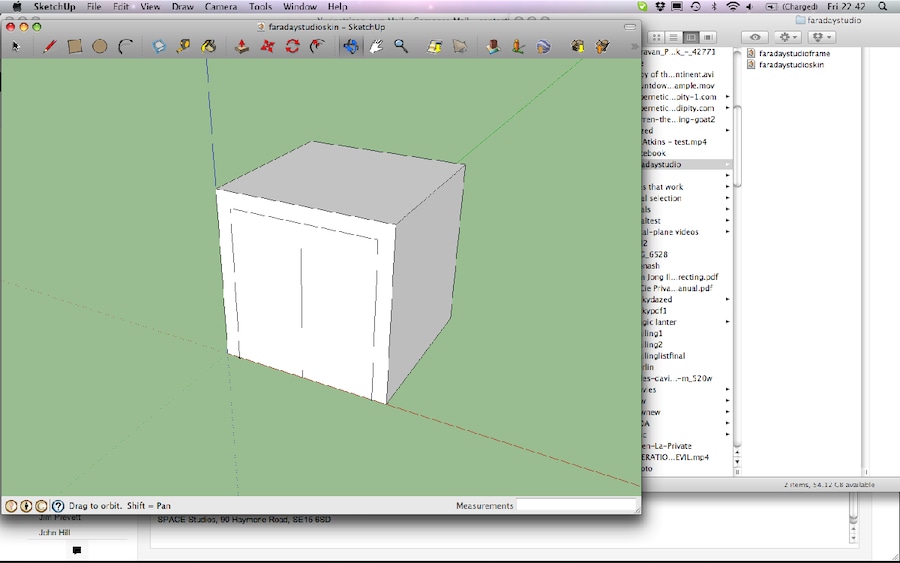This screenshot has width=900, height=563.
Task: Select the Rectangle drawing tool
Action: 75,46
